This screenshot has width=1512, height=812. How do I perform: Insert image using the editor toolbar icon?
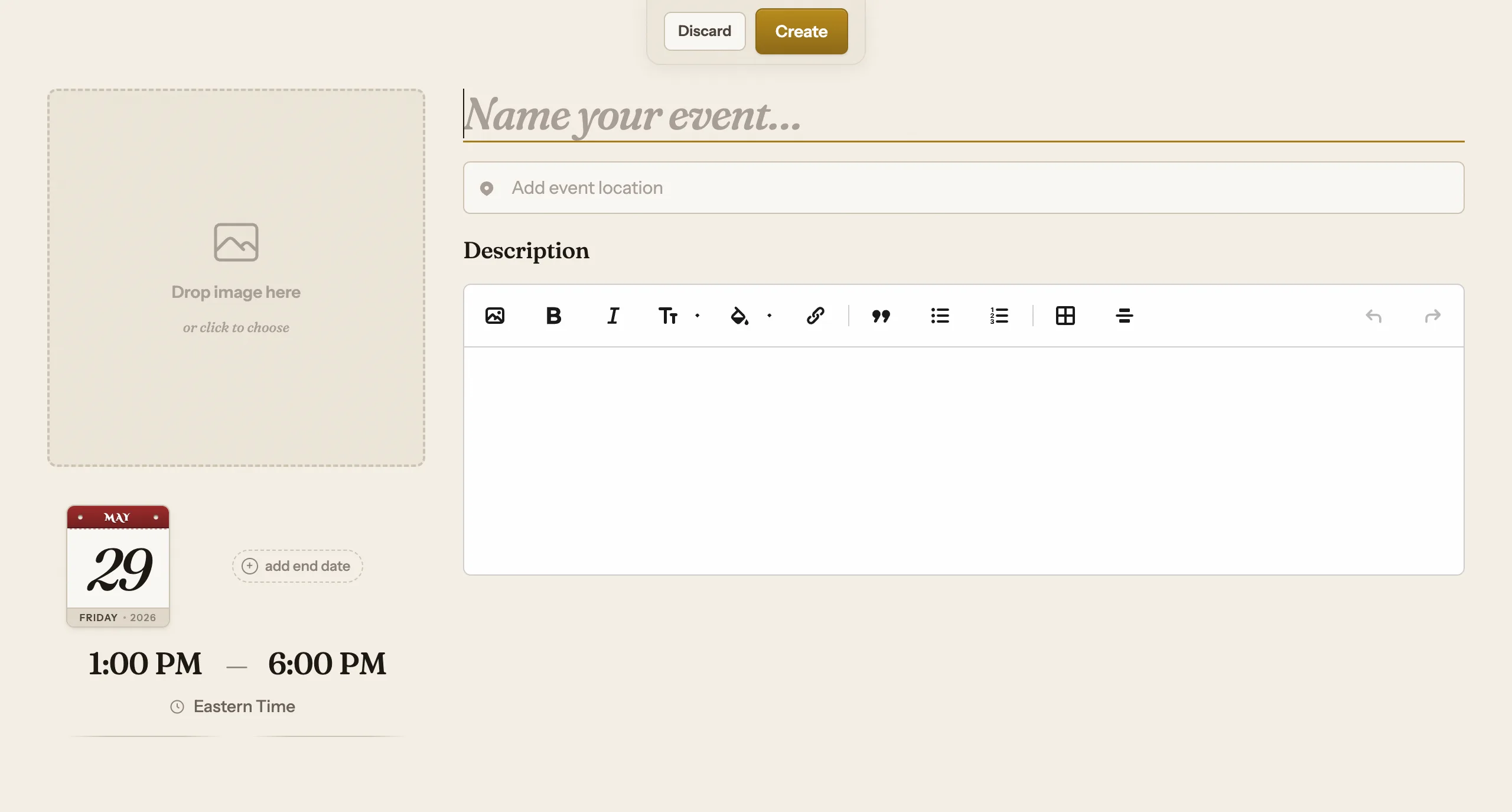click(x=494, y=316)
